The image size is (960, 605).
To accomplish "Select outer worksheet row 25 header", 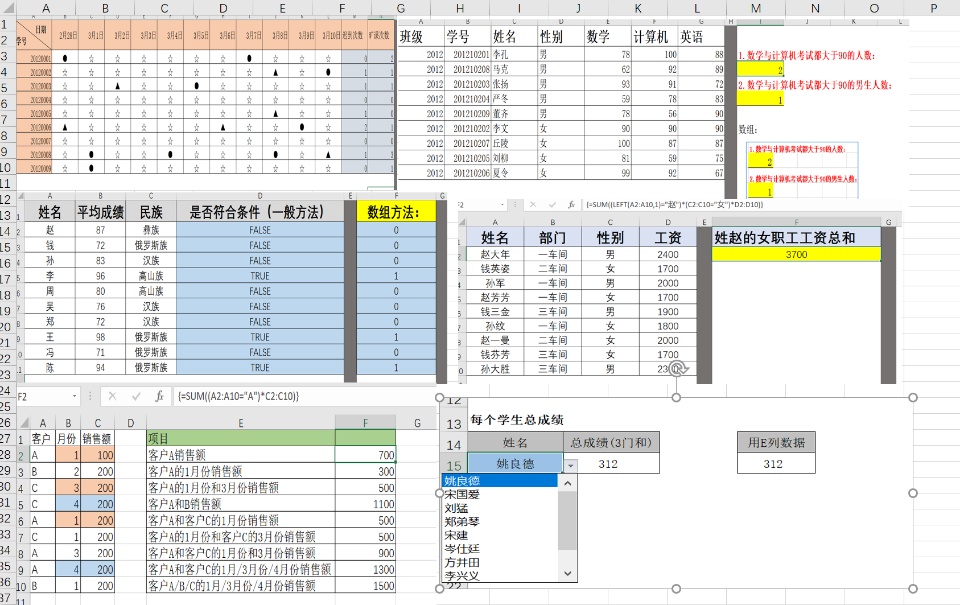I will tap(6, 407).
